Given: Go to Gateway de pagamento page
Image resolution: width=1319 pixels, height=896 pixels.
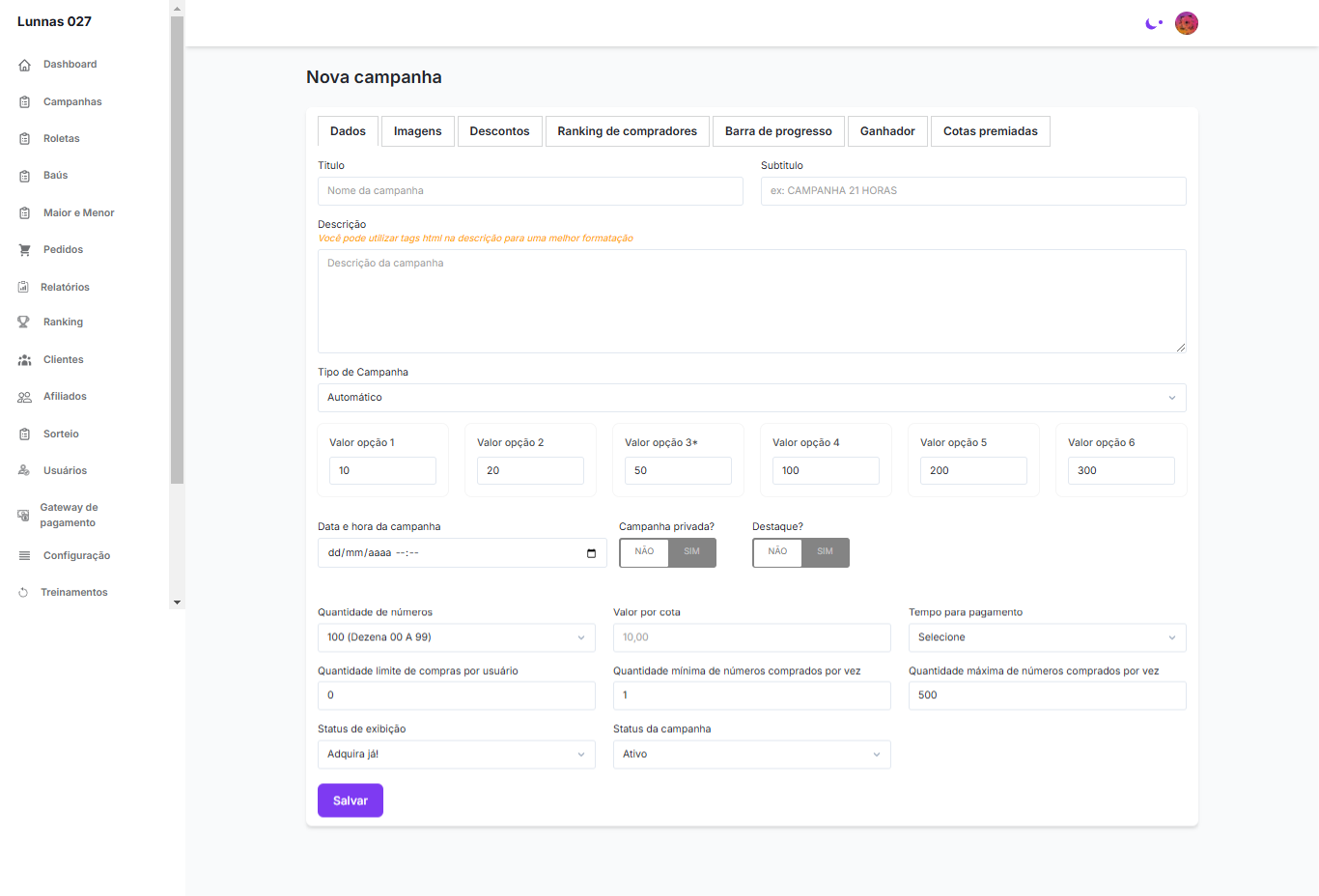Looking at the screenshot, I should click(x=68, y=516).
